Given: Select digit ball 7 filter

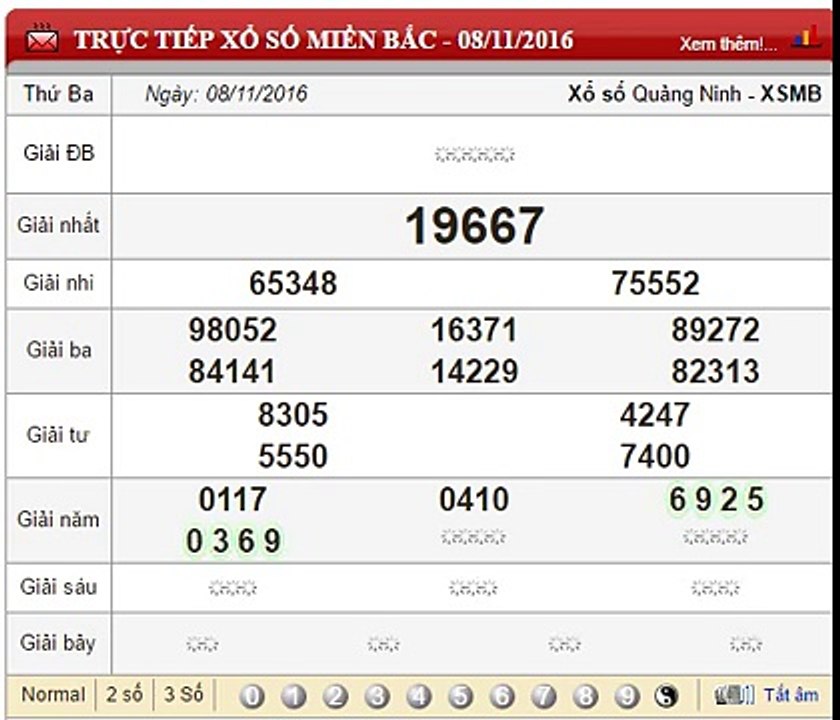Looking at the screenshot, I should [x=544, y=696].
